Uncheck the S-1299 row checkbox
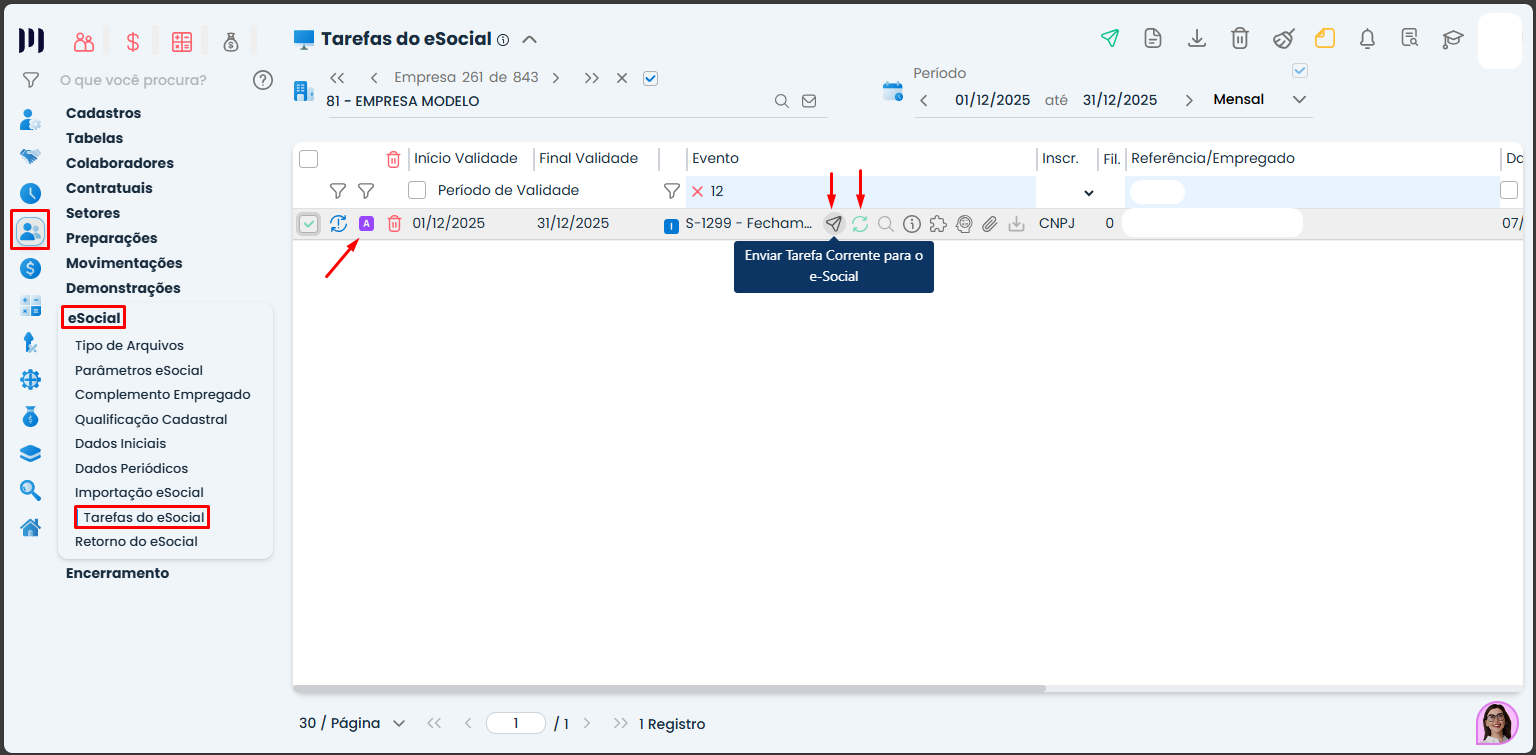This screenshot has width=1536, height=755. click(x=309, y=224)
